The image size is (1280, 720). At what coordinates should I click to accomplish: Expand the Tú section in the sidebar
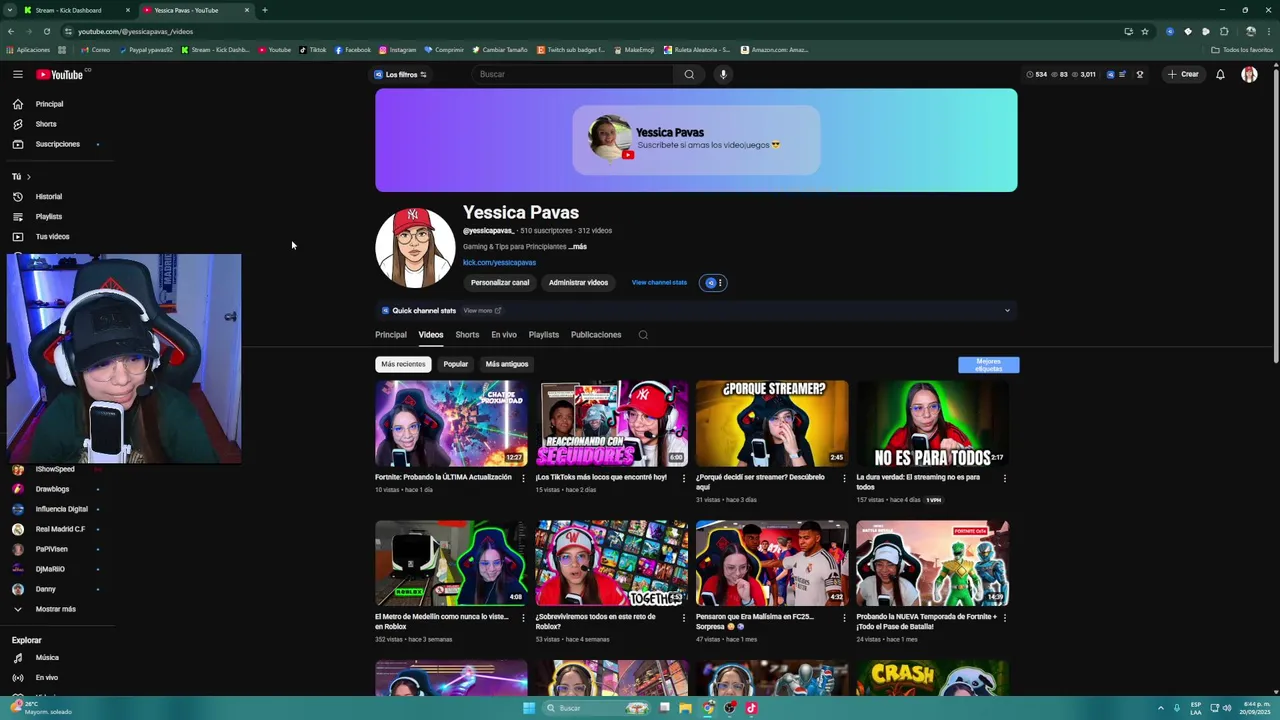click(22, 177)
